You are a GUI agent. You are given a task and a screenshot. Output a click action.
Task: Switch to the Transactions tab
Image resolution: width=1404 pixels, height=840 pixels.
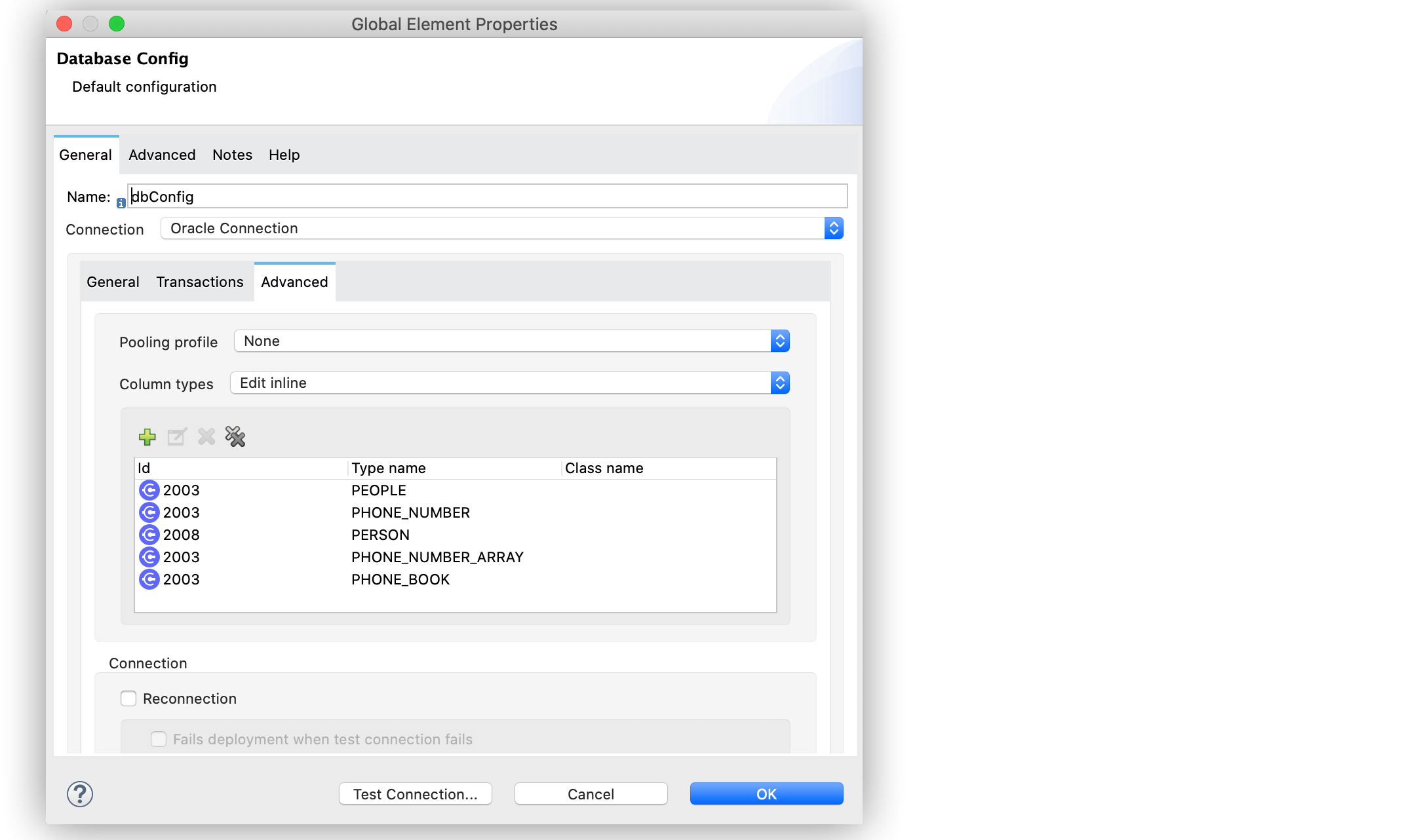click(x=199, y=282)
